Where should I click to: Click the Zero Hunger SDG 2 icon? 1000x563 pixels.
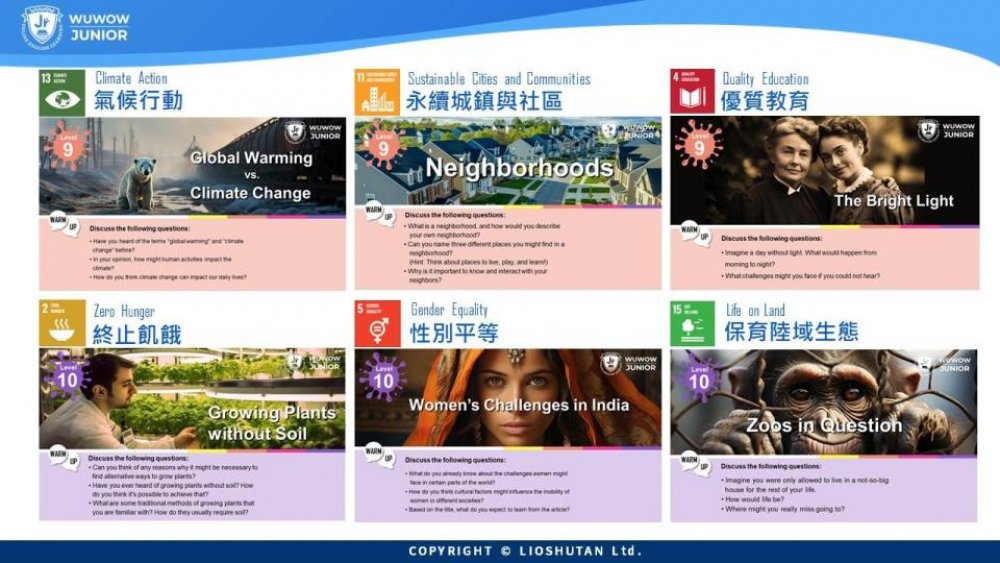click(x=62, y=324)
